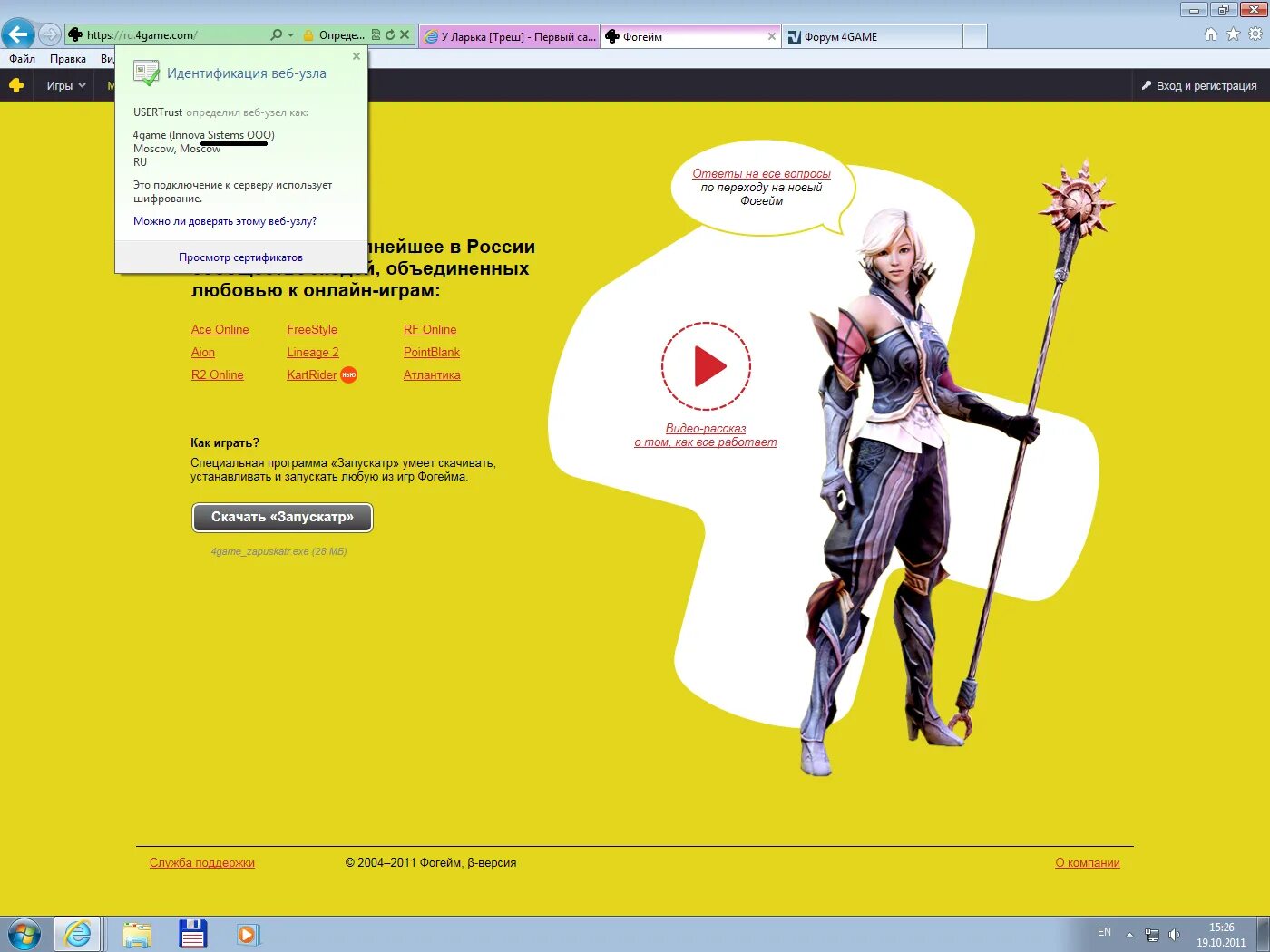The image size is (1270, 952).
Task: Play the video with the red play button
Action: (x=706, y=366)
